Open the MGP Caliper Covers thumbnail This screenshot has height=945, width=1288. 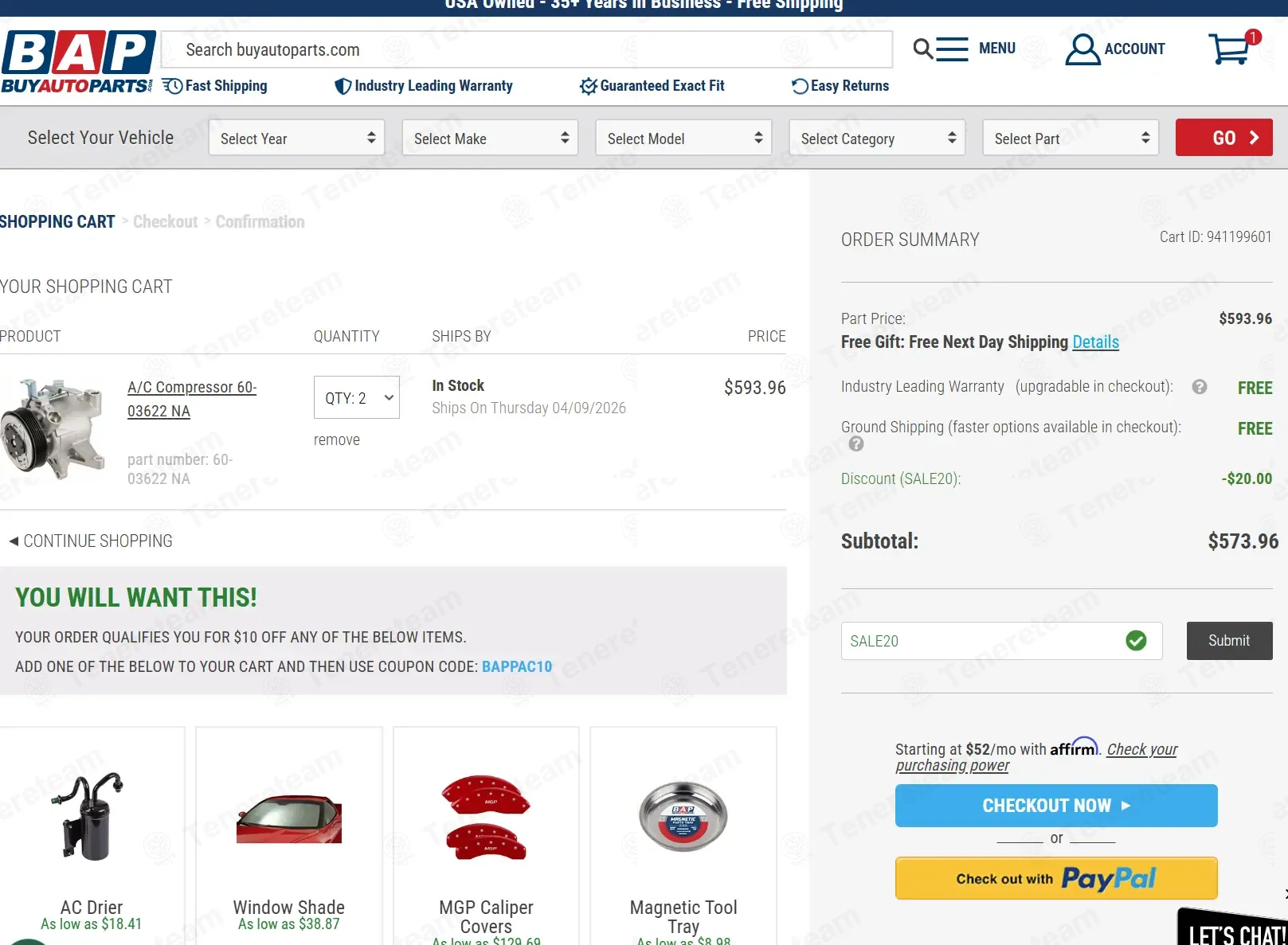click(x=486, y=817)
